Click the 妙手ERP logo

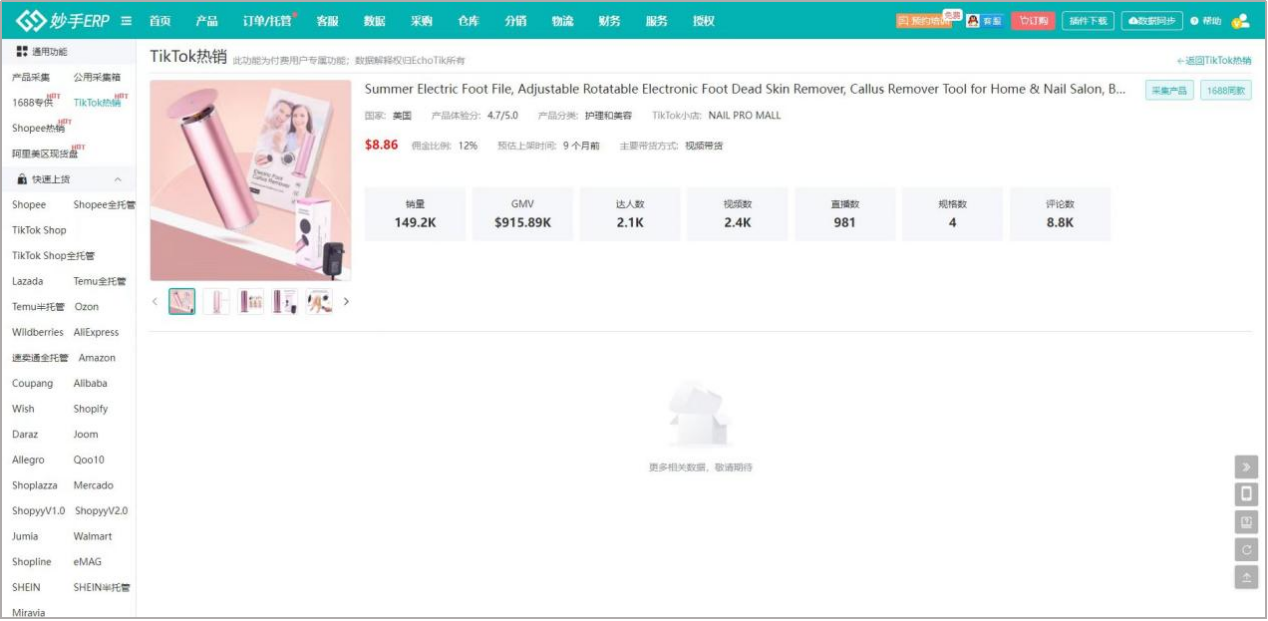pyautogui.click(x=62, y=20)
